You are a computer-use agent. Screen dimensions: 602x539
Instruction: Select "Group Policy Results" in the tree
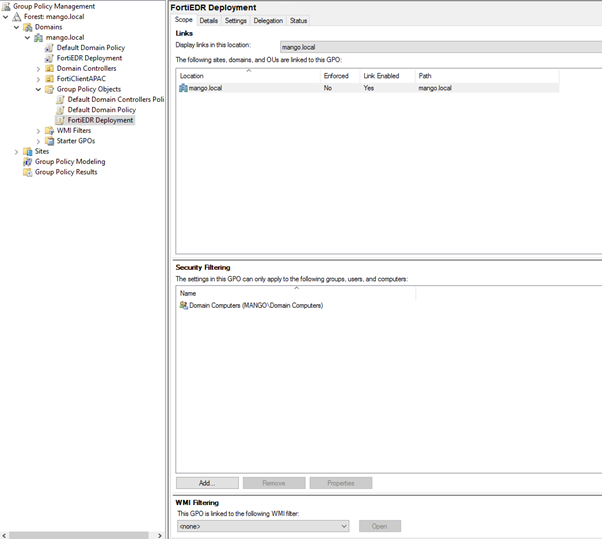point(66,172)
